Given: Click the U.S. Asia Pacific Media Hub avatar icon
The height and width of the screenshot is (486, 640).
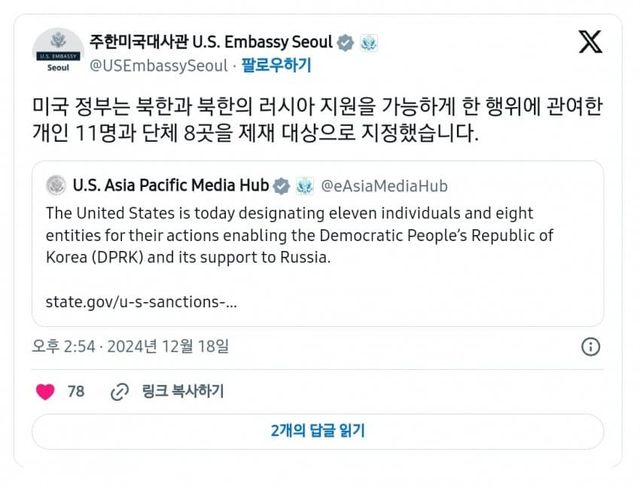Looking at the screenshot, I should pyautogui.click(x=57, y=185).
